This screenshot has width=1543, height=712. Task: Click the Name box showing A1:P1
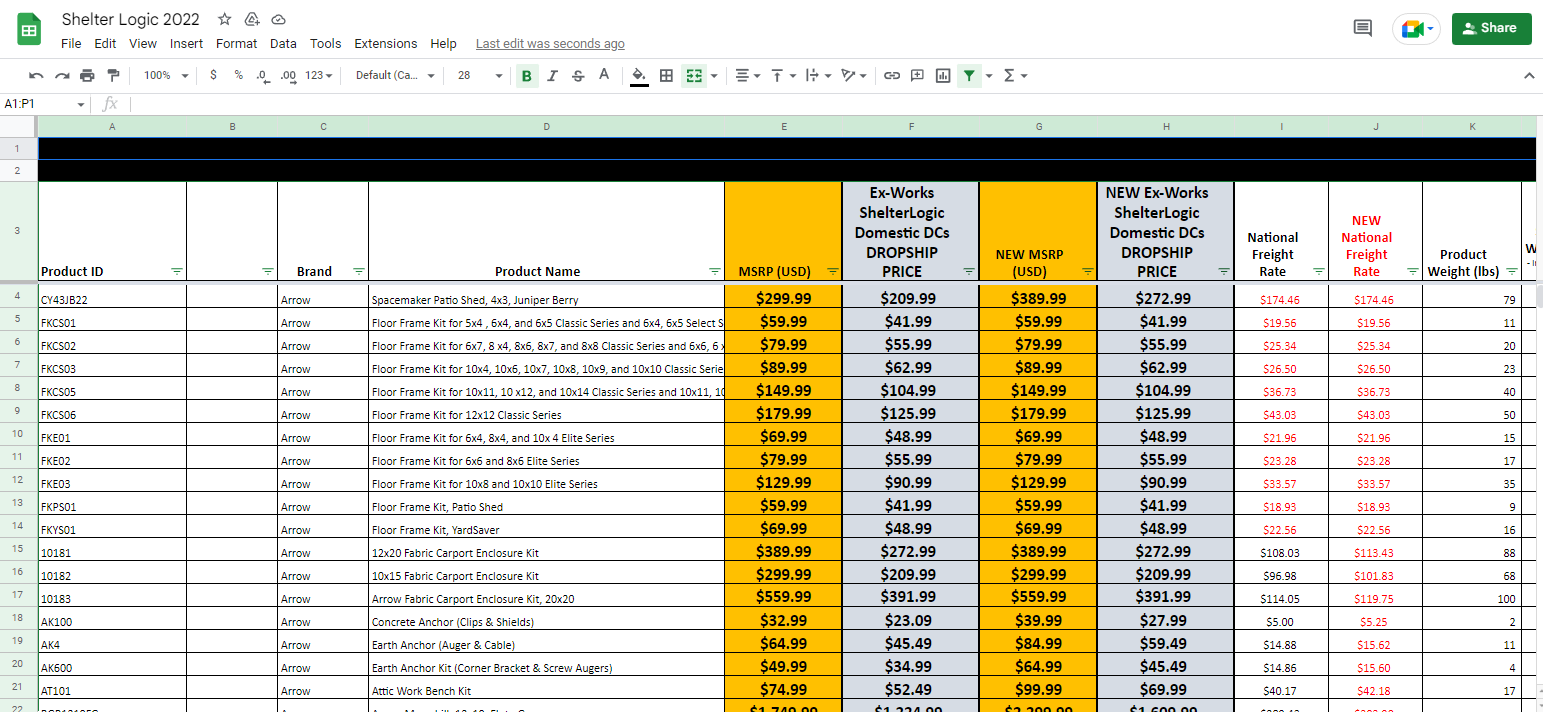[x=45, y=104]
